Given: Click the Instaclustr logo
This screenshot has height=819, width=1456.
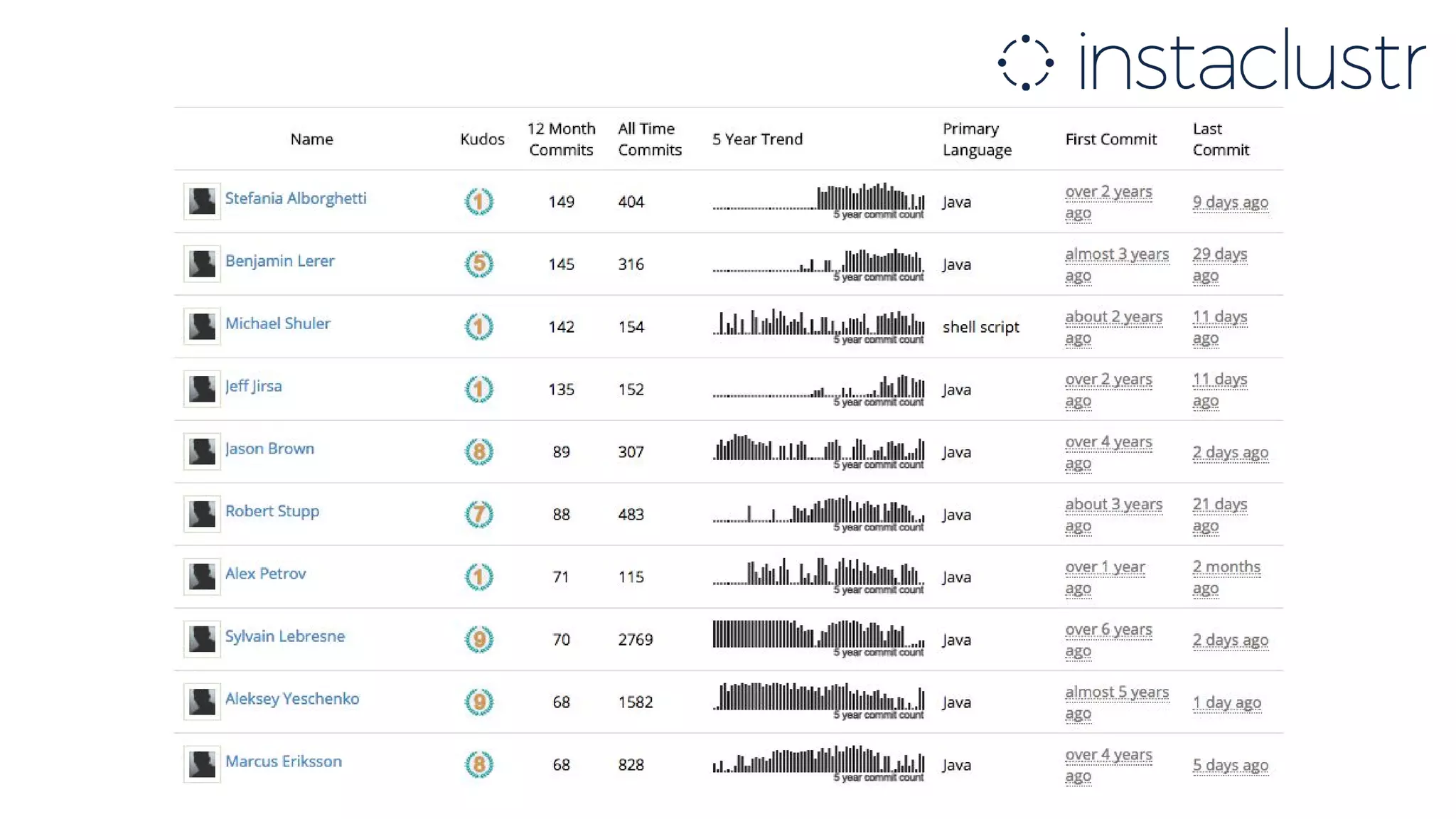Looking at the screenshot, I should (x=1211, y=61).
